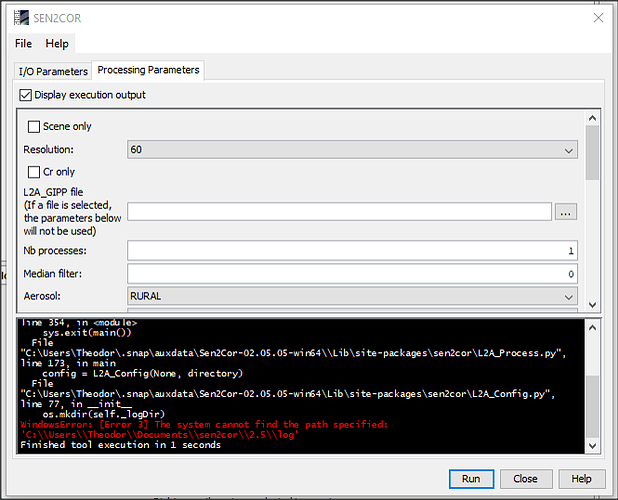Click the parameters panel scroll down arrow

pos(592,305)
